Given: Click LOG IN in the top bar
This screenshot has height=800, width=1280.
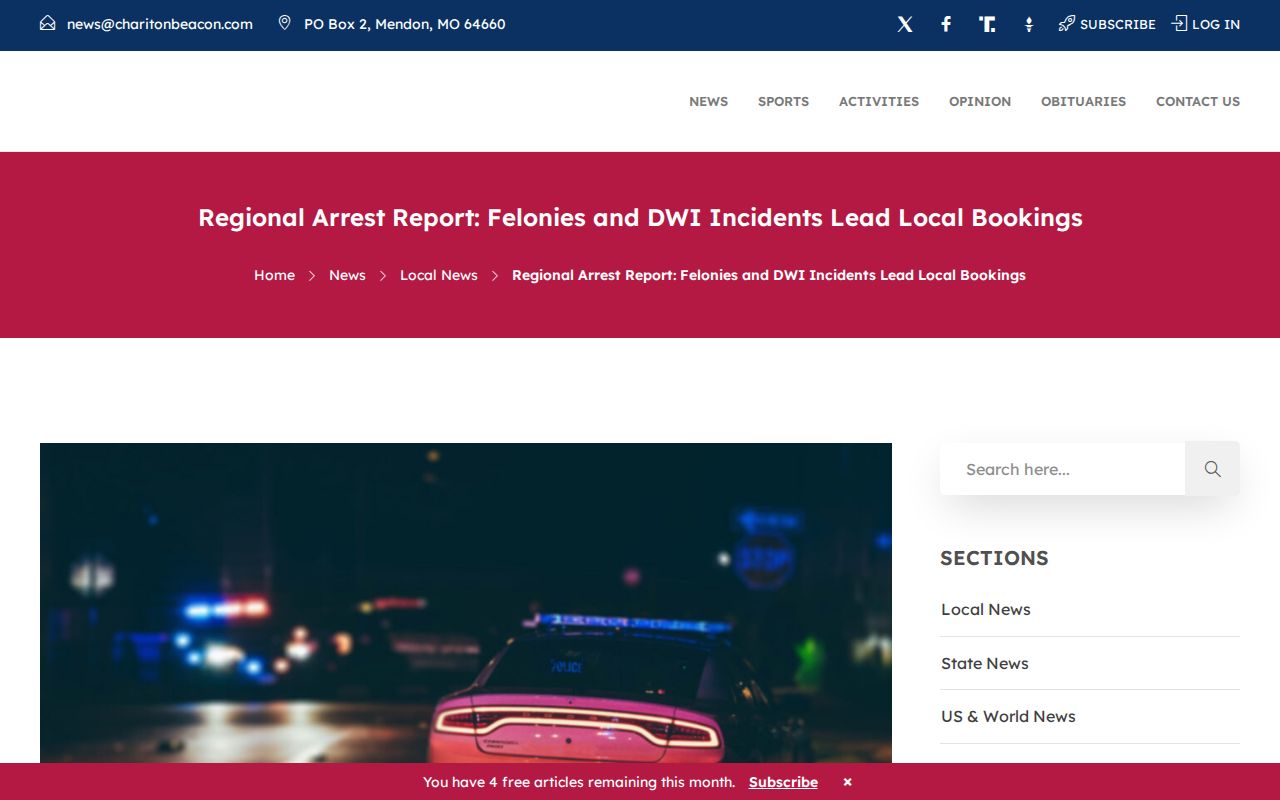Looking at the screenshot, I should [x=1216, y=24].
